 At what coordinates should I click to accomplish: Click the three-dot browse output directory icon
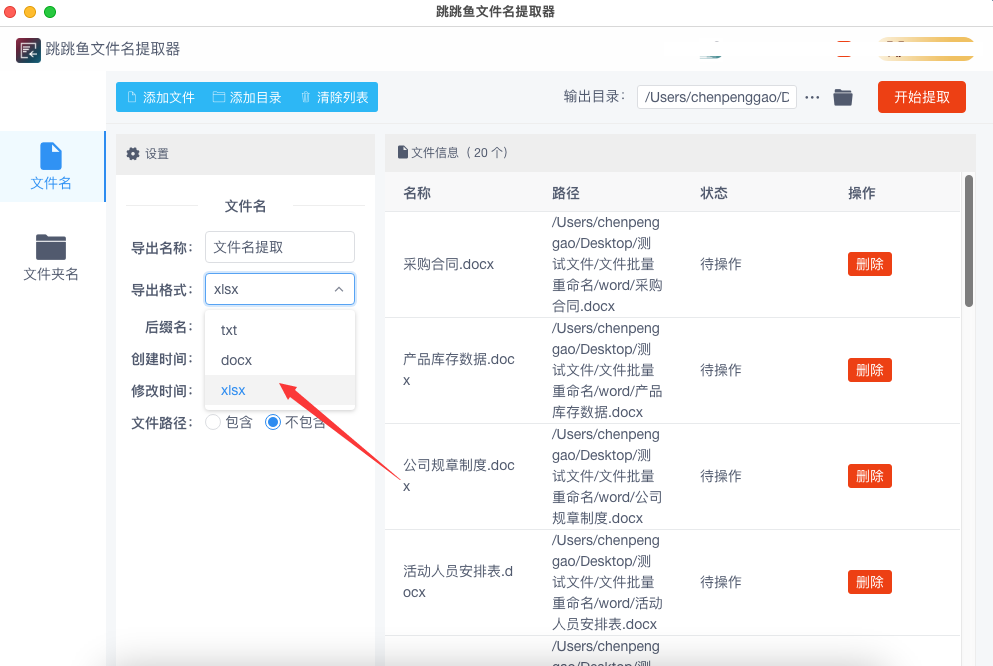[x=812, y=97]
